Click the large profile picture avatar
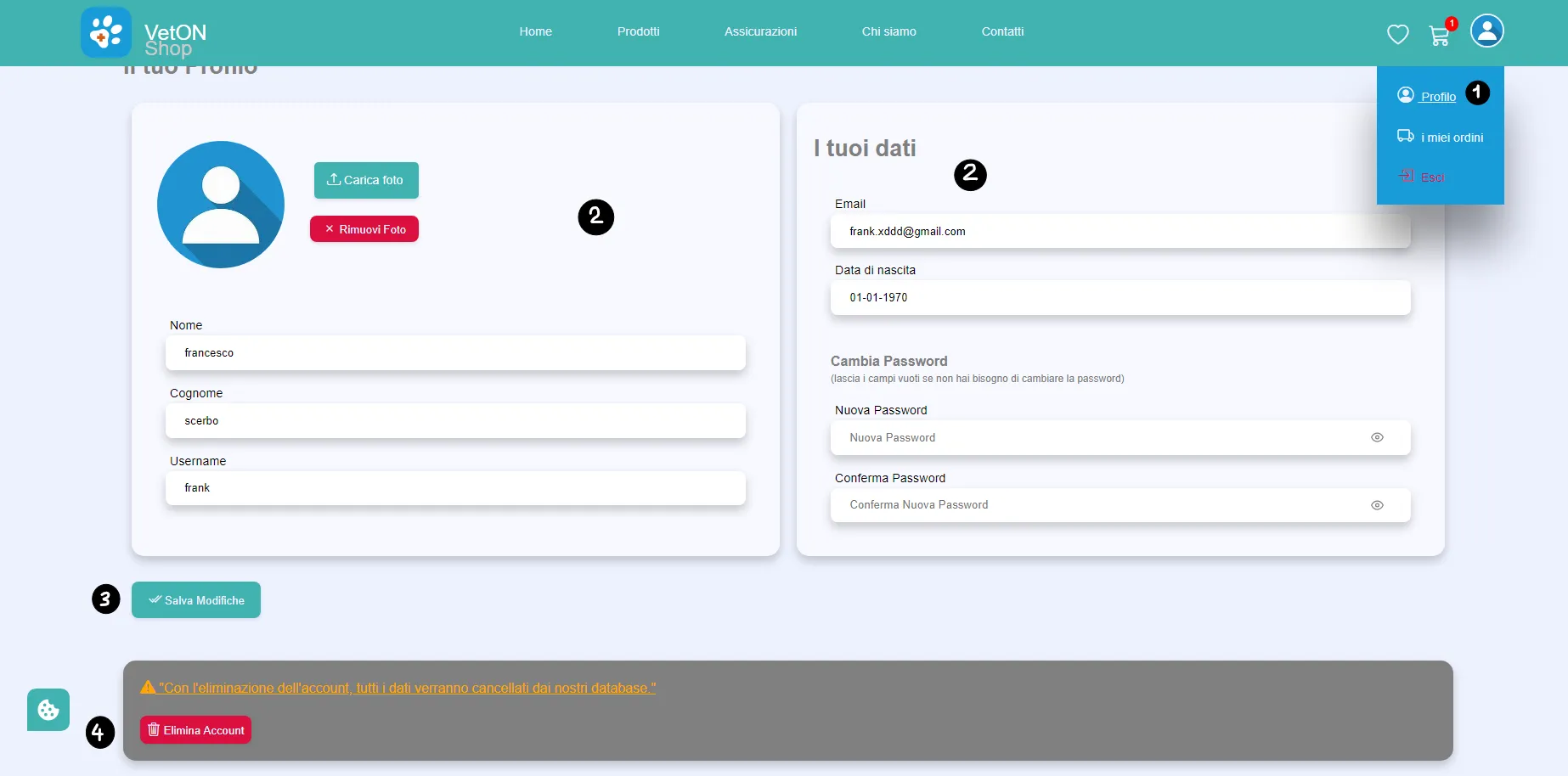1568x776 pixels. click(x=221, y=205)
